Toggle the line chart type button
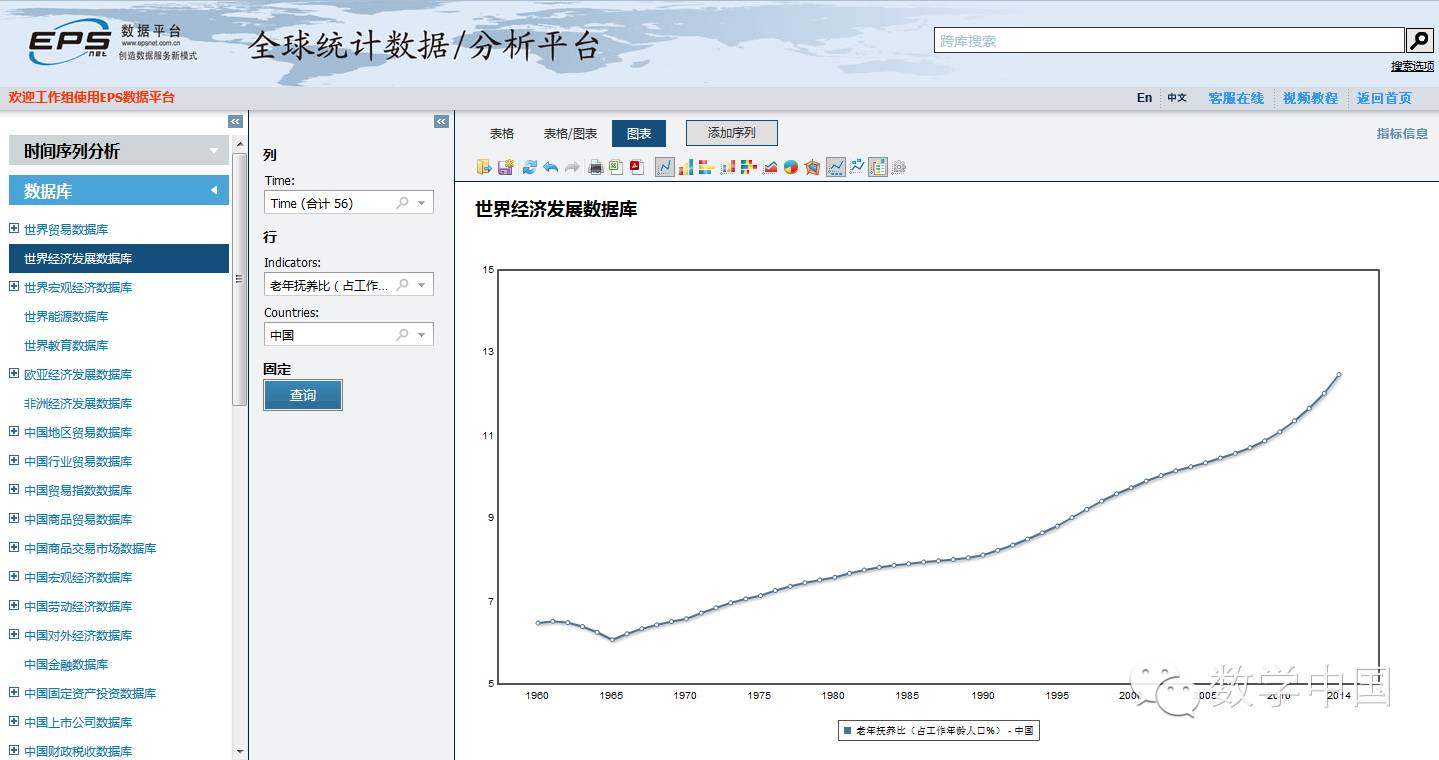This screenshot has width=1439, height=760. pyautogui.click(x=665, y=167)
